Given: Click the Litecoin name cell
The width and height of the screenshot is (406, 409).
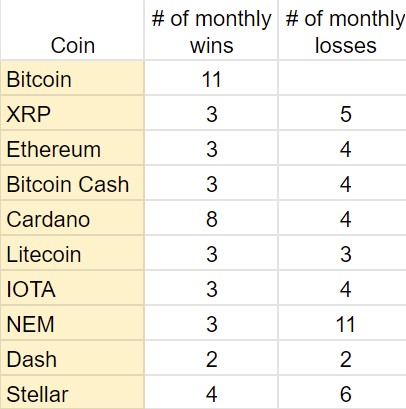Looking at the screenshot, I should [x=72, y=253].
